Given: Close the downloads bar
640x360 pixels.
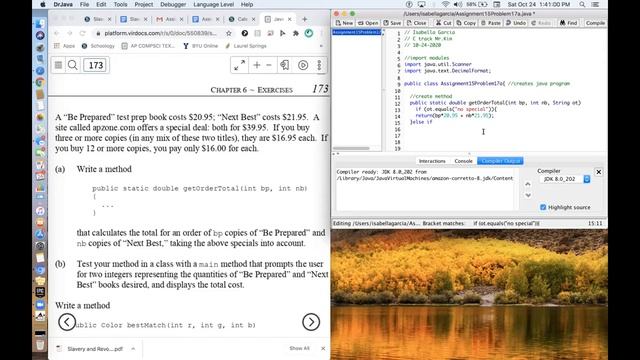Looking at the screenshot, I should point(323,349).
